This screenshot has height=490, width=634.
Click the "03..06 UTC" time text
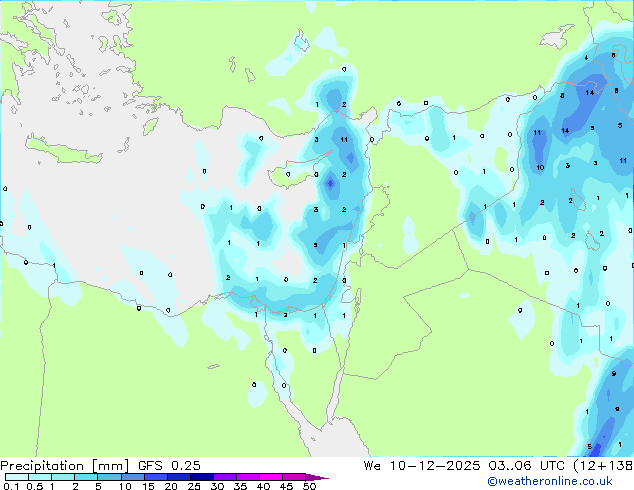[526, 466]
